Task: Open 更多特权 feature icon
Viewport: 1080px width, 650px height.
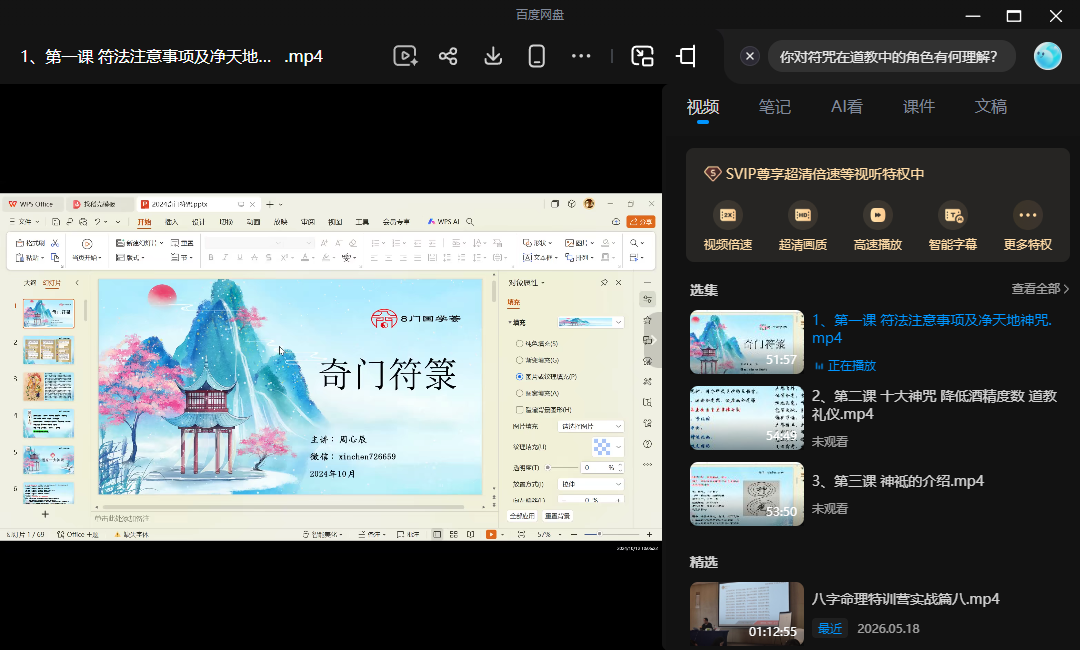Action: 1028,215
